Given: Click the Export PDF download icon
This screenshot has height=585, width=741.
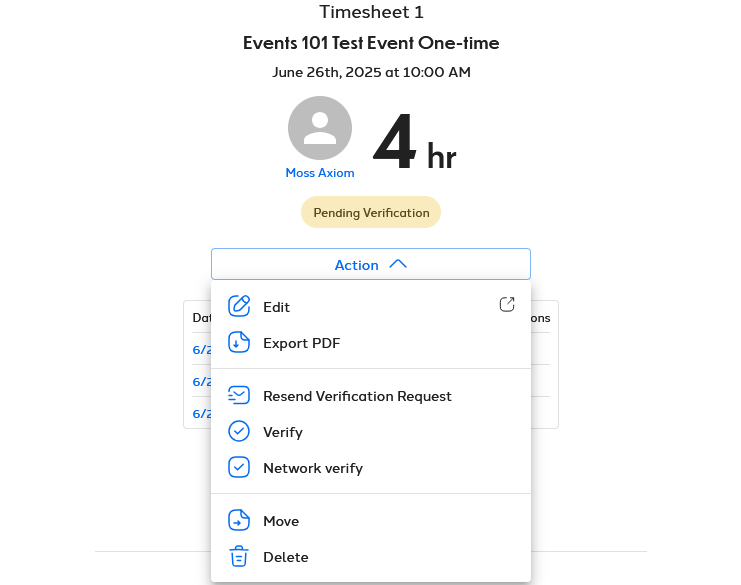Looking at the screenshot, I should click(x=239, y=342).
